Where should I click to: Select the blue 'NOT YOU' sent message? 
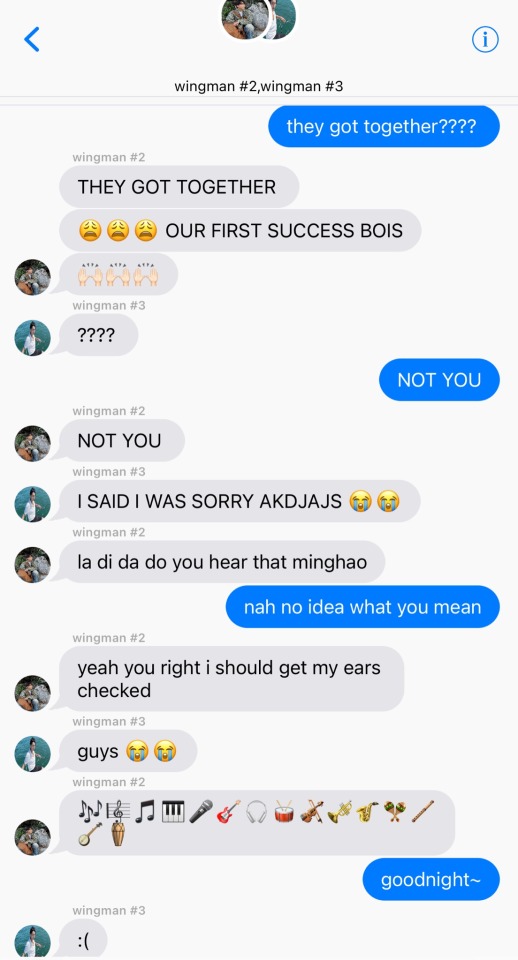click(x=439, y=380)
